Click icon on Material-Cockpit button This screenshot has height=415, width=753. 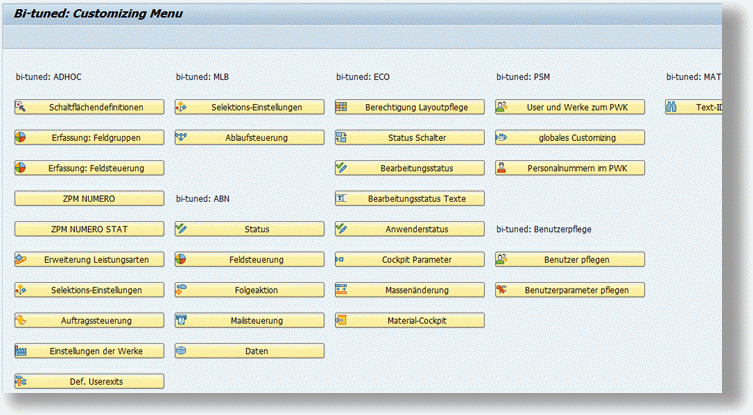341,320
